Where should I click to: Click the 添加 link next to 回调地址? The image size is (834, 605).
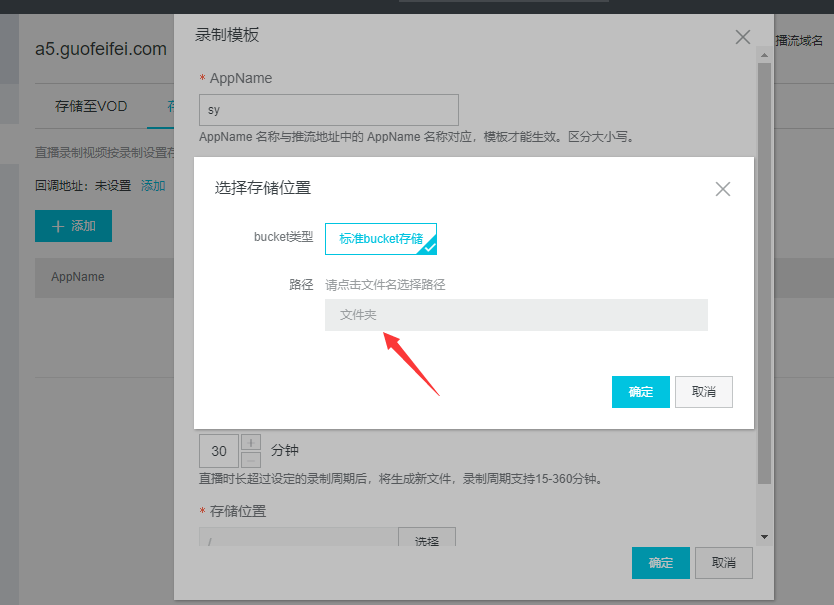click(153, 186)
